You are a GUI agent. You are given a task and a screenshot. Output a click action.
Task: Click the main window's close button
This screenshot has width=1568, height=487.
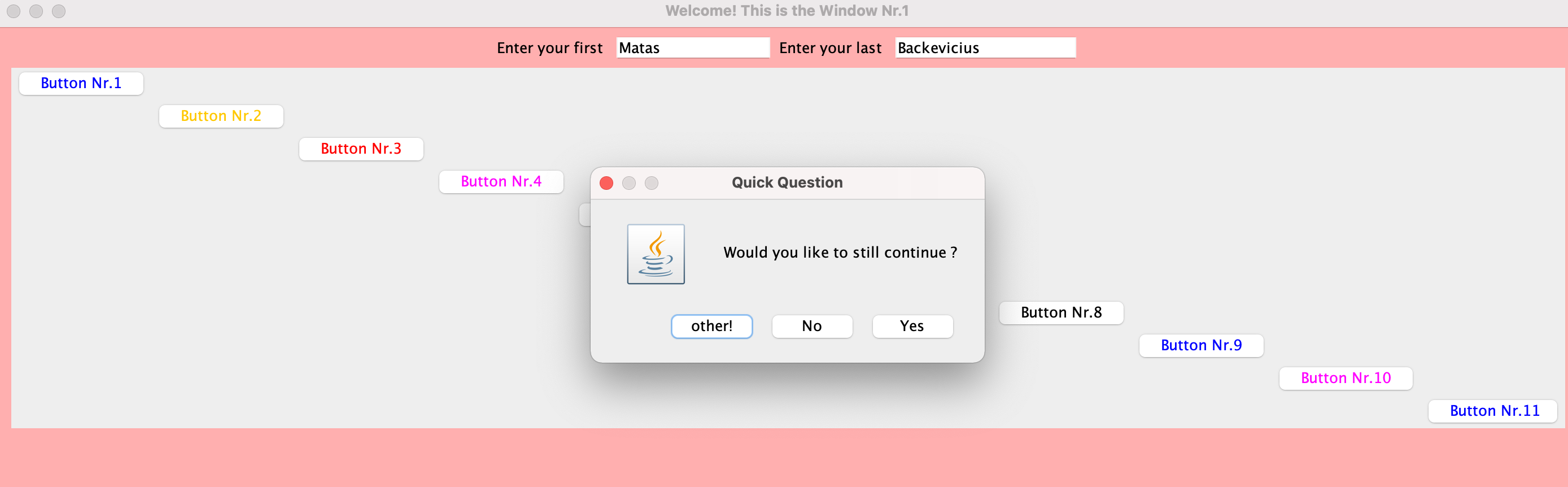(x=14, y=11)
